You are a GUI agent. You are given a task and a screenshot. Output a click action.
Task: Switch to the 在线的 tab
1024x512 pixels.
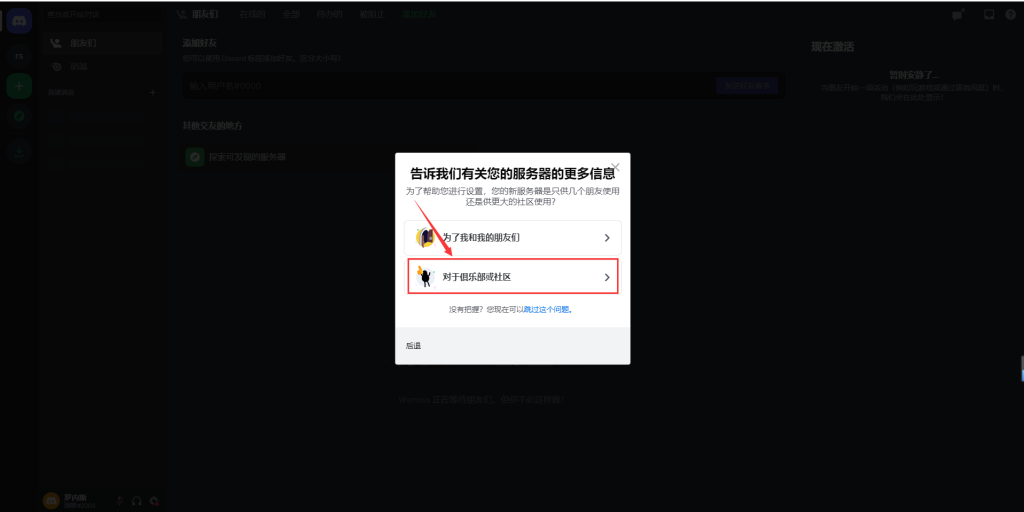tap(252, 15)
